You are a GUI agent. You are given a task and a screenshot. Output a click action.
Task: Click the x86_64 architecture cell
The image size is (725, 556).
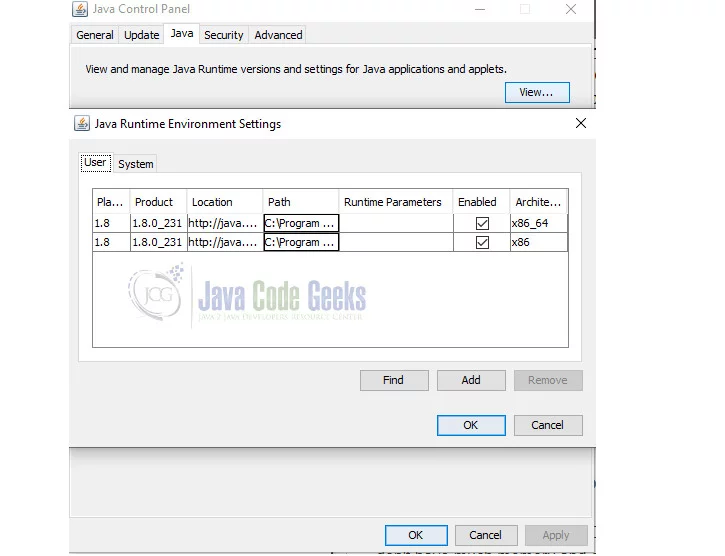tap(539, 223)
